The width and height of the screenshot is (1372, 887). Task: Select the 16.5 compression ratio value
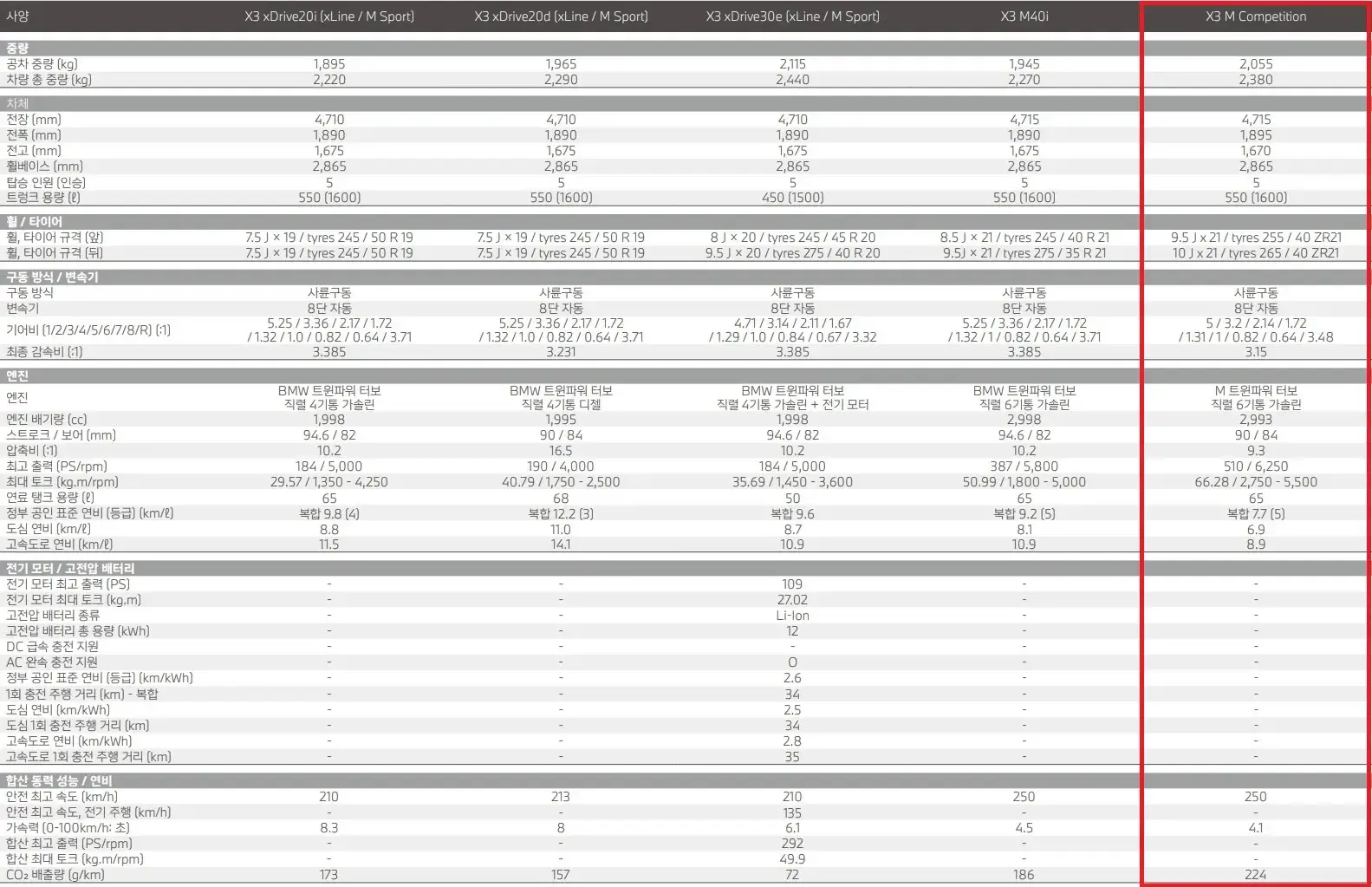point(561,451)
